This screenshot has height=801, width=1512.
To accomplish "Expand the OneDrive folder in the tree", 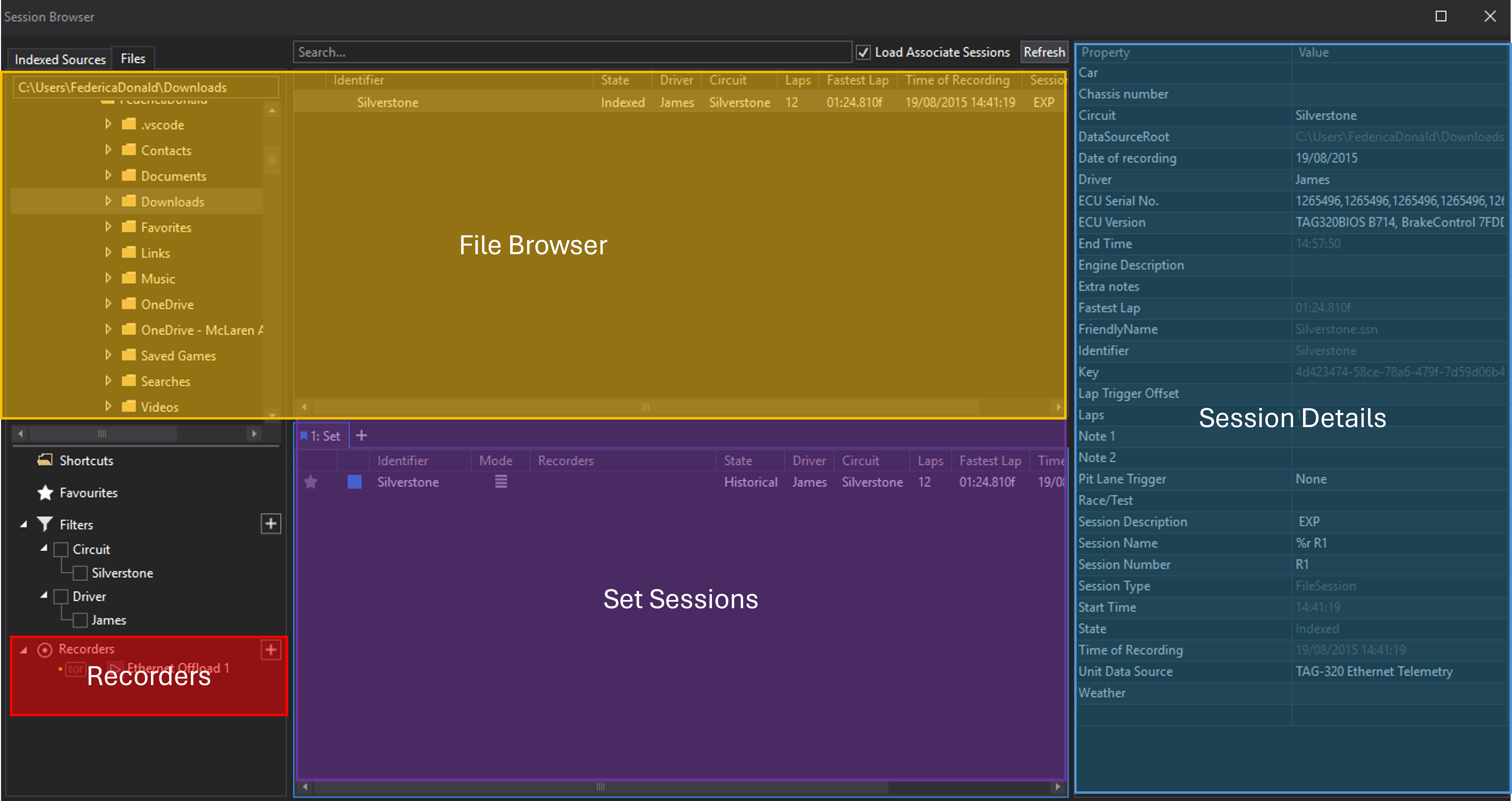I will pos(108,304).
